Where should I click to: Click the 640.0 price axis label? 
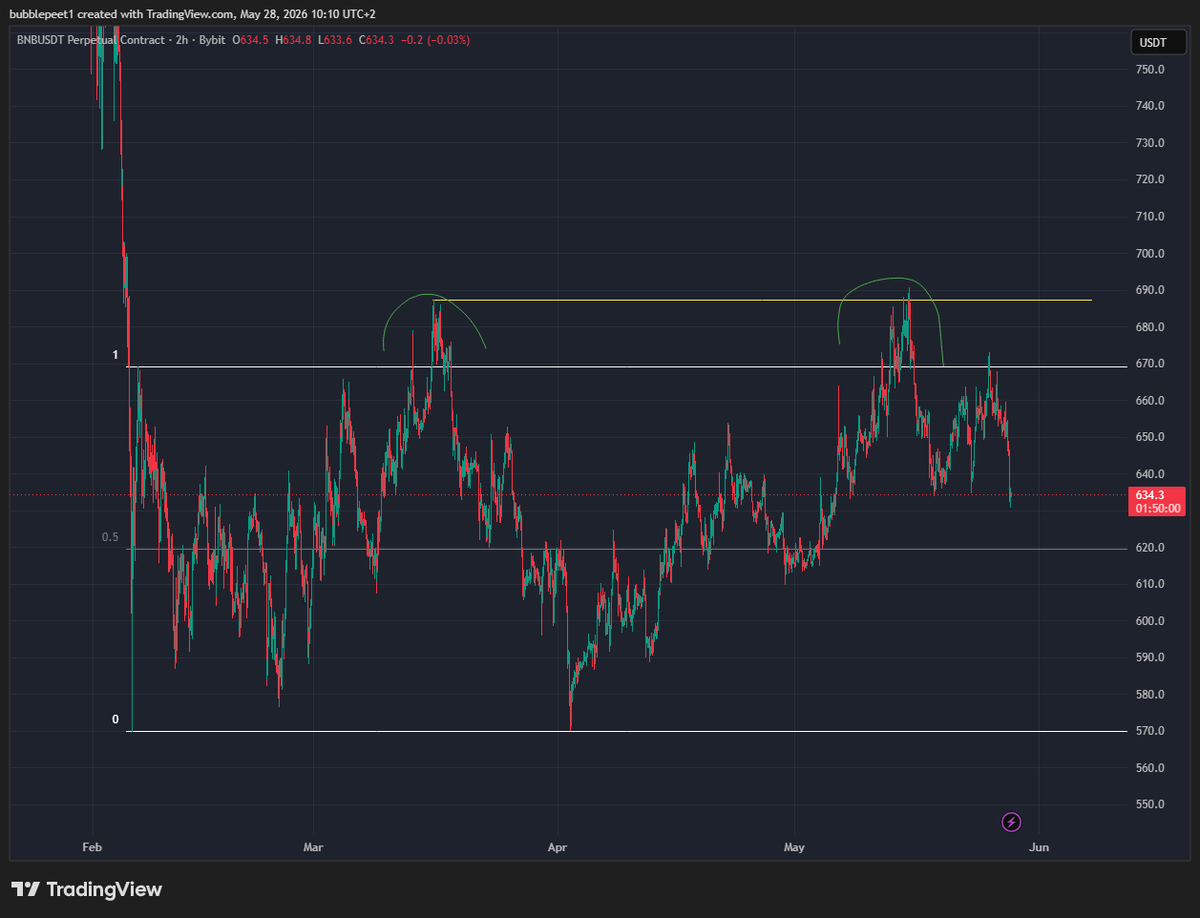pyautogui.click(x=1150, y=474)
